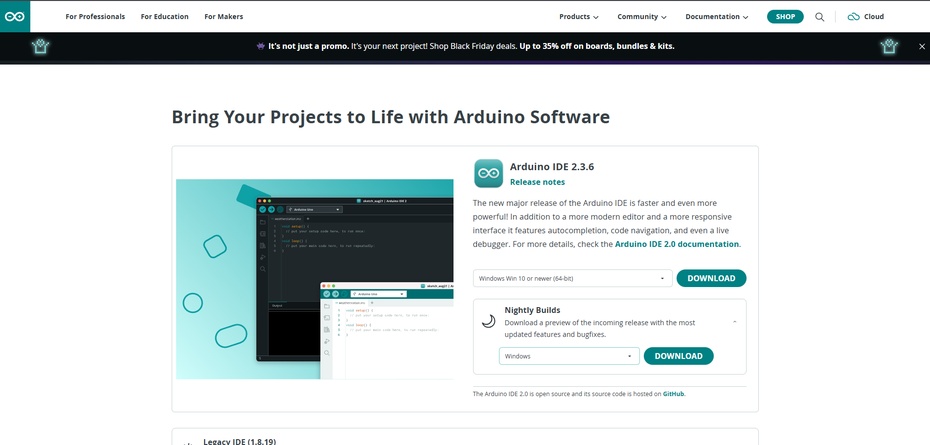Screen dimensions: 930x445
Task: Click the right gift icon on promo banner
Action: tap(889, 46)
